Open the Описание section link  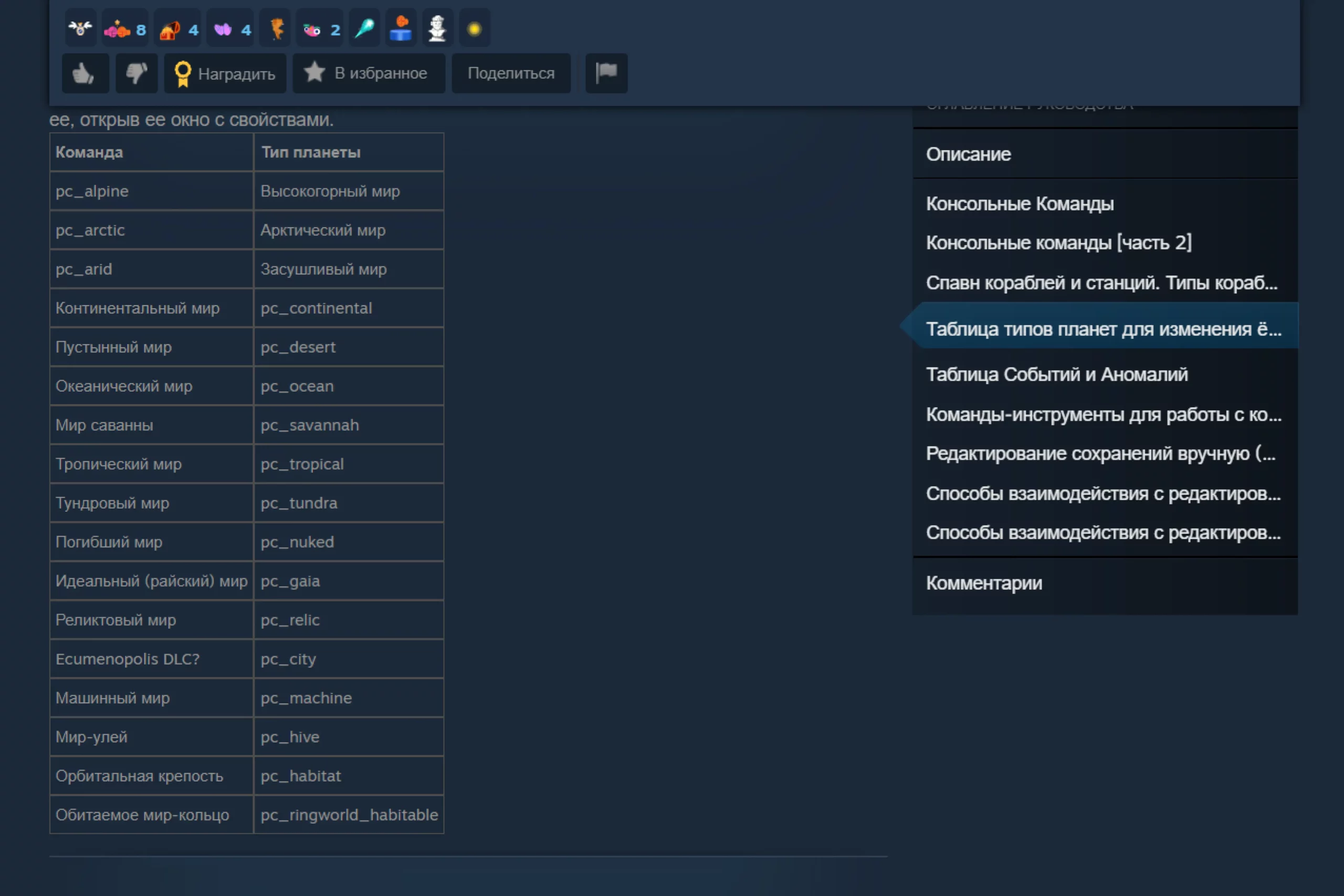(968, 154)
